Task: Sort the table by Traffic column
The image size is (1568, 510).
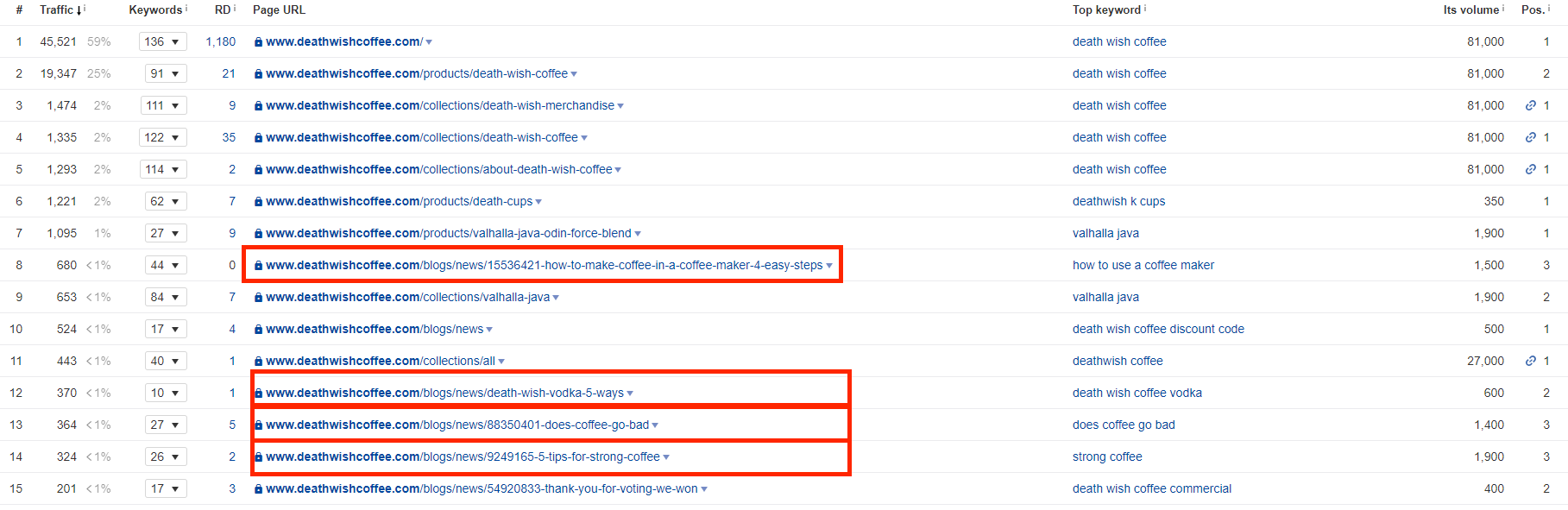Action: coord(60,9)
